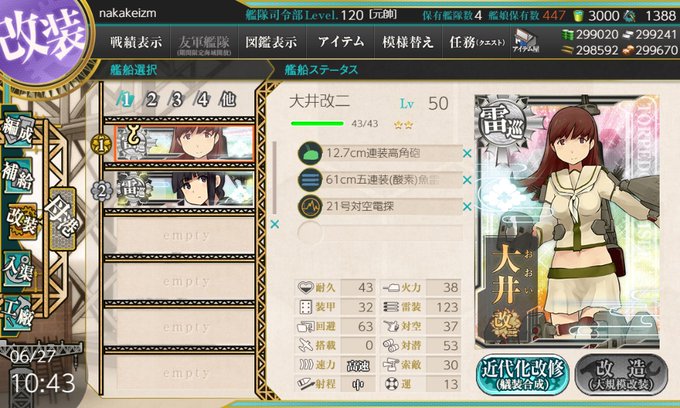The height and width of the screenshot is (408, 680).
Task: Open the 戦績表示 menu item
Action: pyautogui.click(x=136, y=42)
